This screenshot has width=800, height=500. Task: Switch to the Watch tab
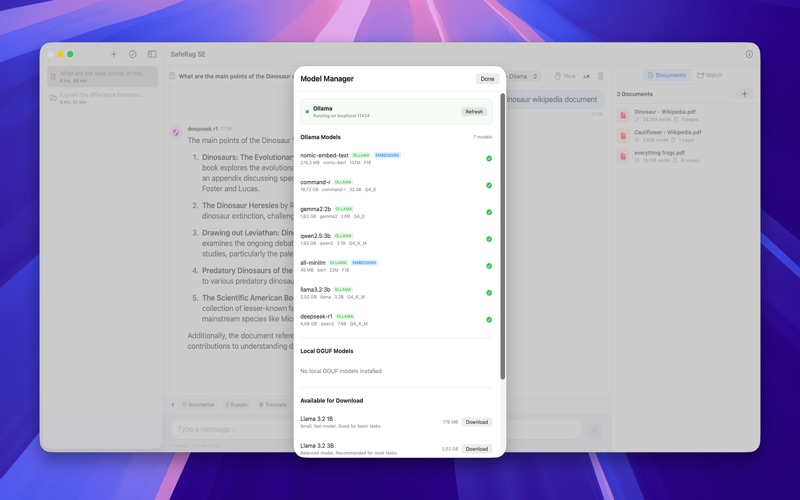(x=710, y=75)
